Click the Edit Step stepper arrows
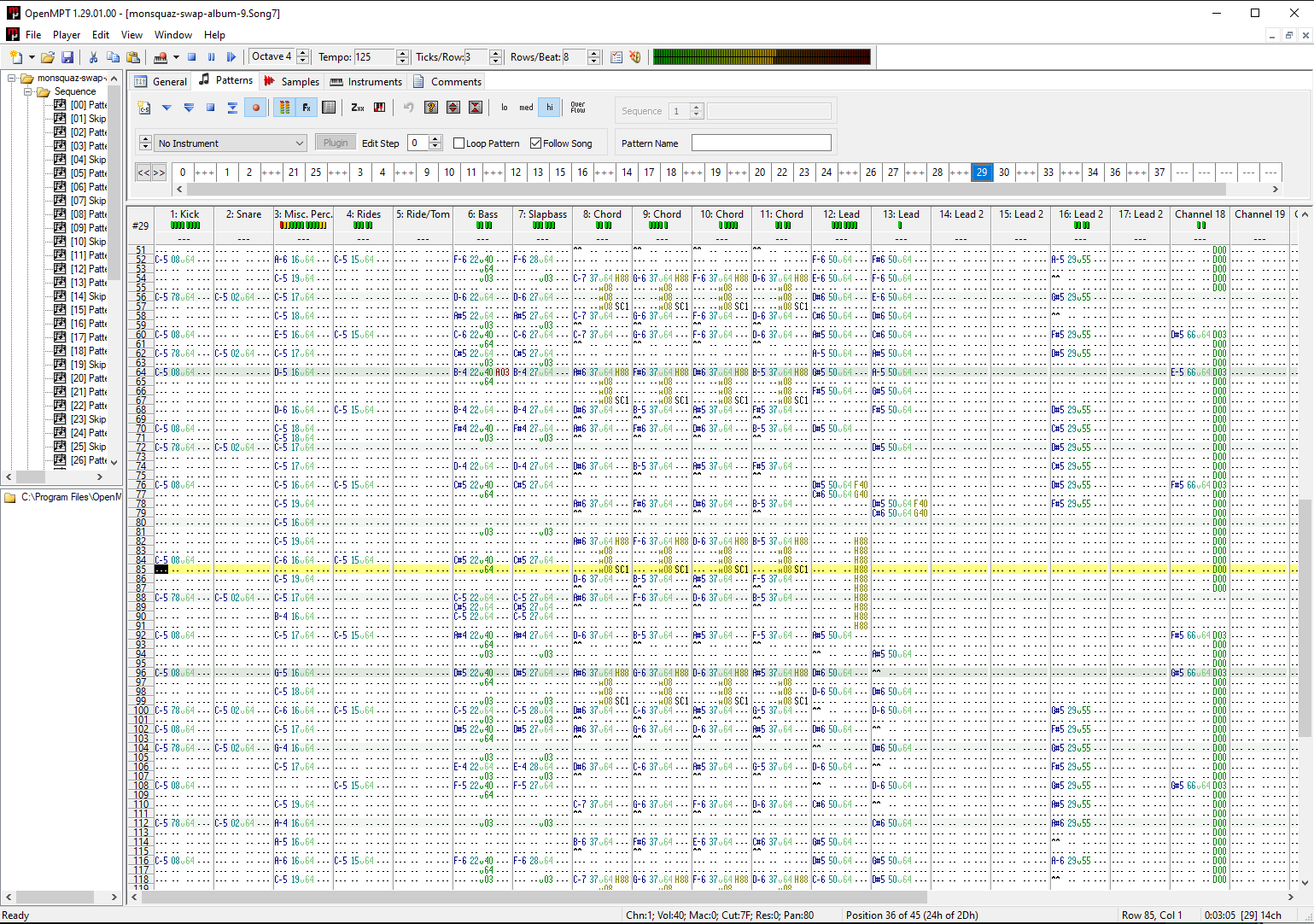Screen dimensions: 1314x924 coord(435,143)
